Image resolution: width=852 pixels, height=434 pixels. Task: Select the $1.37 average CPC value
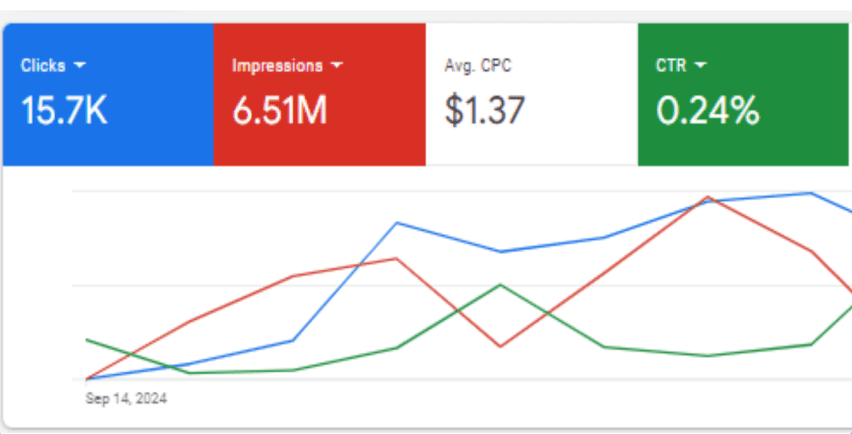484,110
